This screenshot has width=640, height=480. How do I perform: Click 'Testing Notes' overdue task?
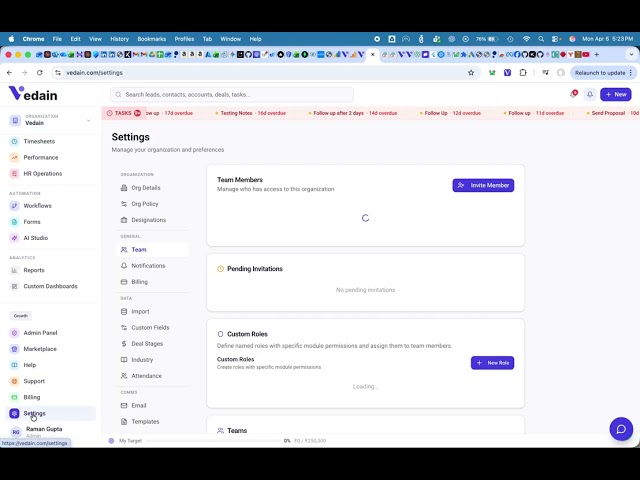tap(251, 113)
